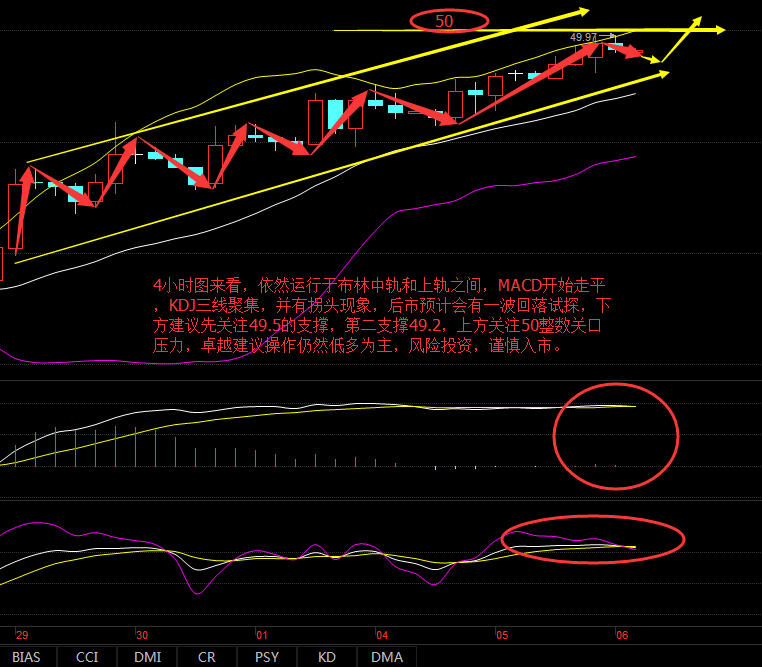Viewport: 762px width, 667px height.
Task: Click the arrowhead ending the upper channel line
Action: tap(582, 11)
